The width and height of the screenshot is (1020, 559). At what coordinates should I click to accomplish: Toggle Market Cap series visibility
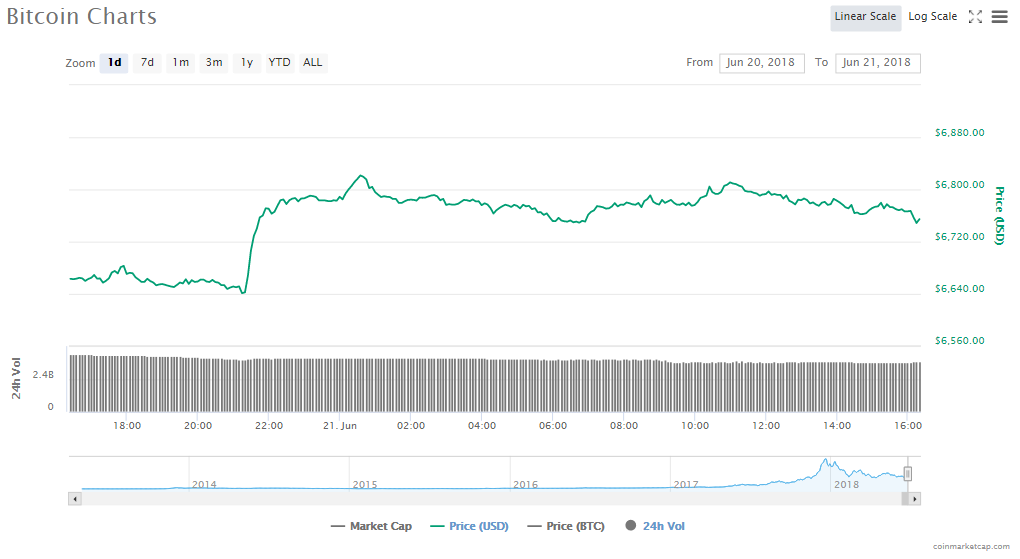[x=370, y=526]
